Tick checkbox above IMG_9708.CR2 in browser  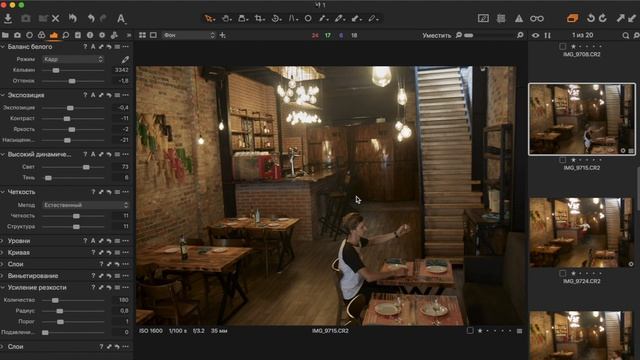click(x=562, y=47)
